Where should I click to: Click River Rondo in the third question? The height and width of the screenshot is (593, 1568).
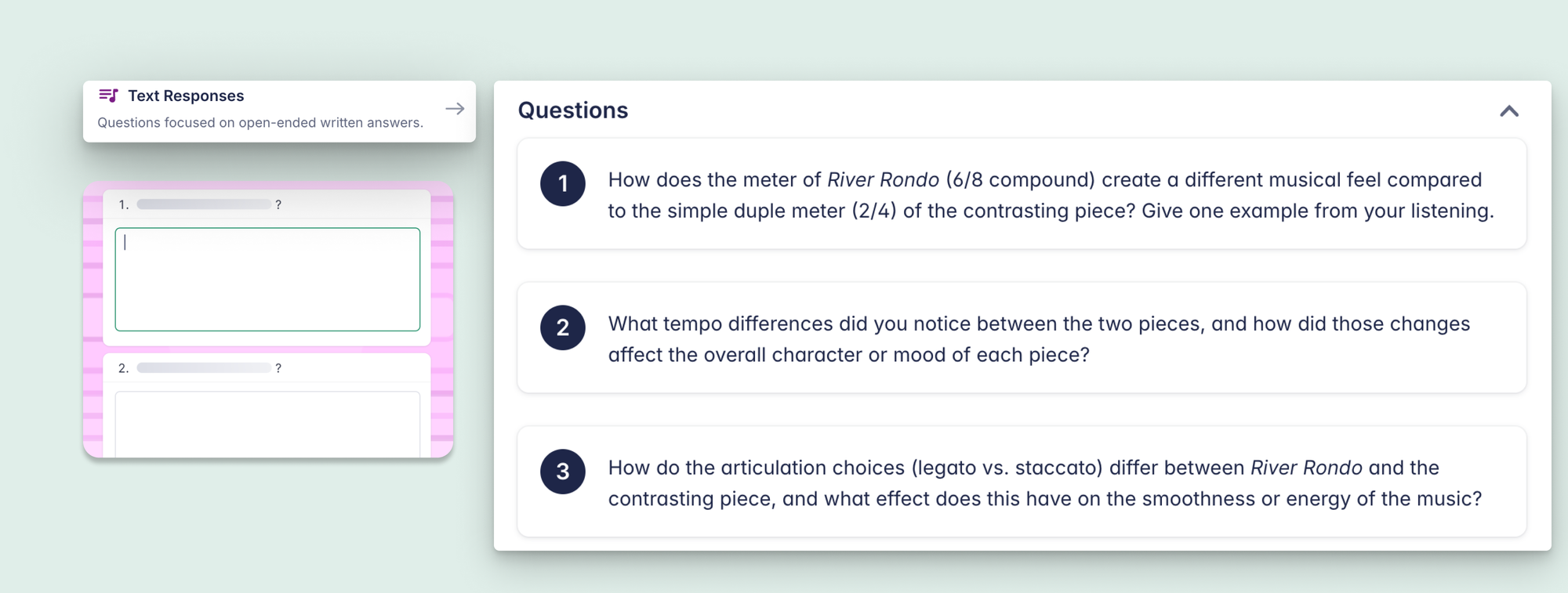(x=1306, y=468)
